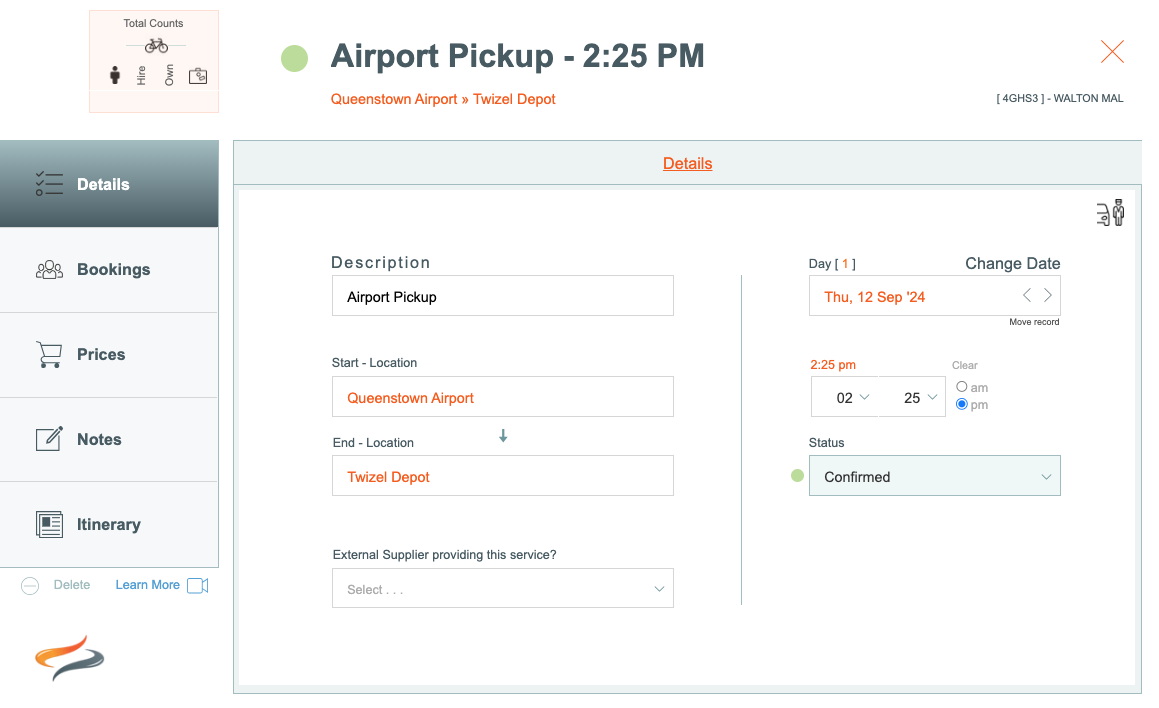Screen dimensions: 1159x708
Task: Go to previous date with left chevron
Action: [1027, 296]
